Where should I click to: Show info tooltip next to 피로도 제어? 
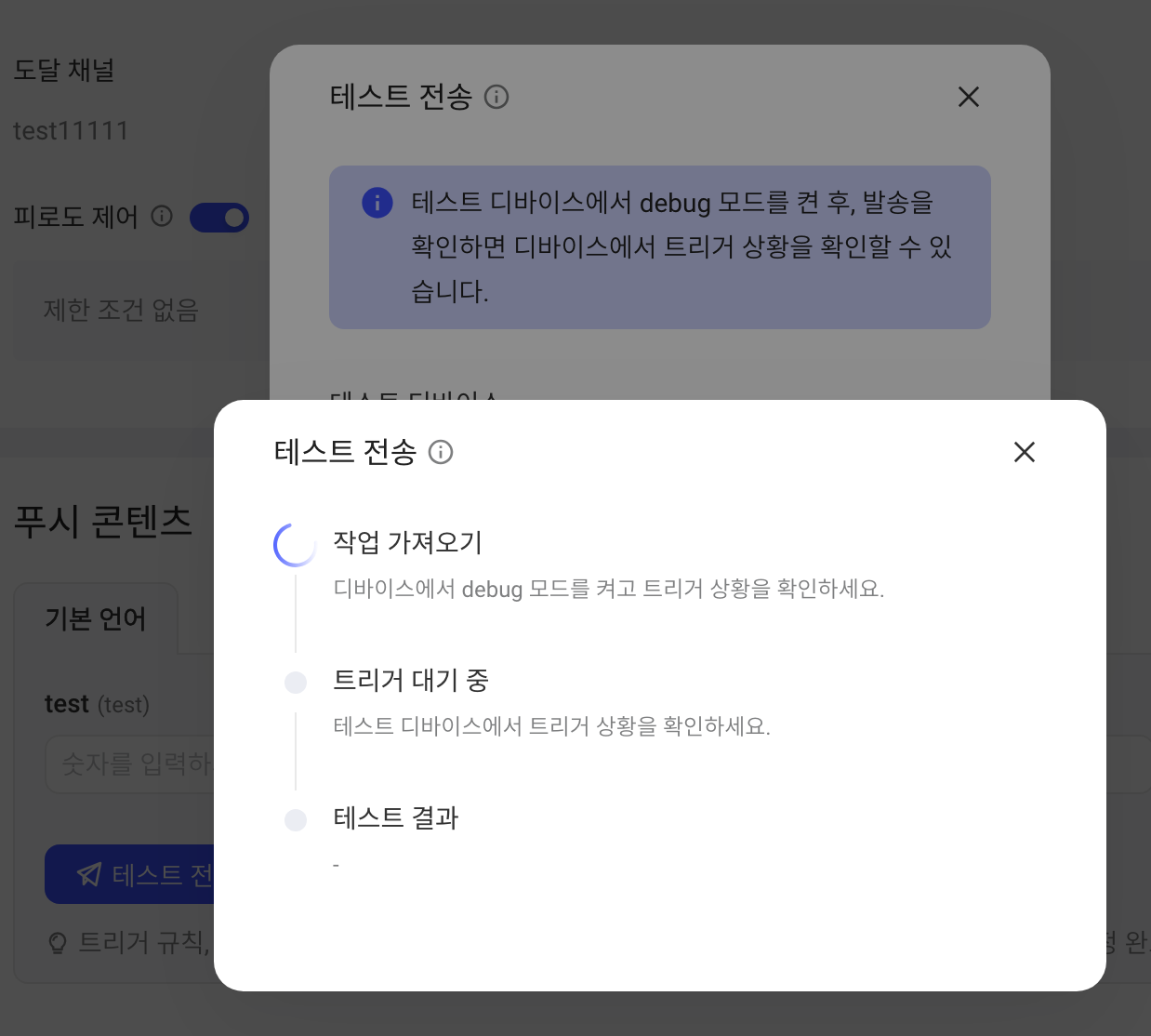tap(162, 217)
